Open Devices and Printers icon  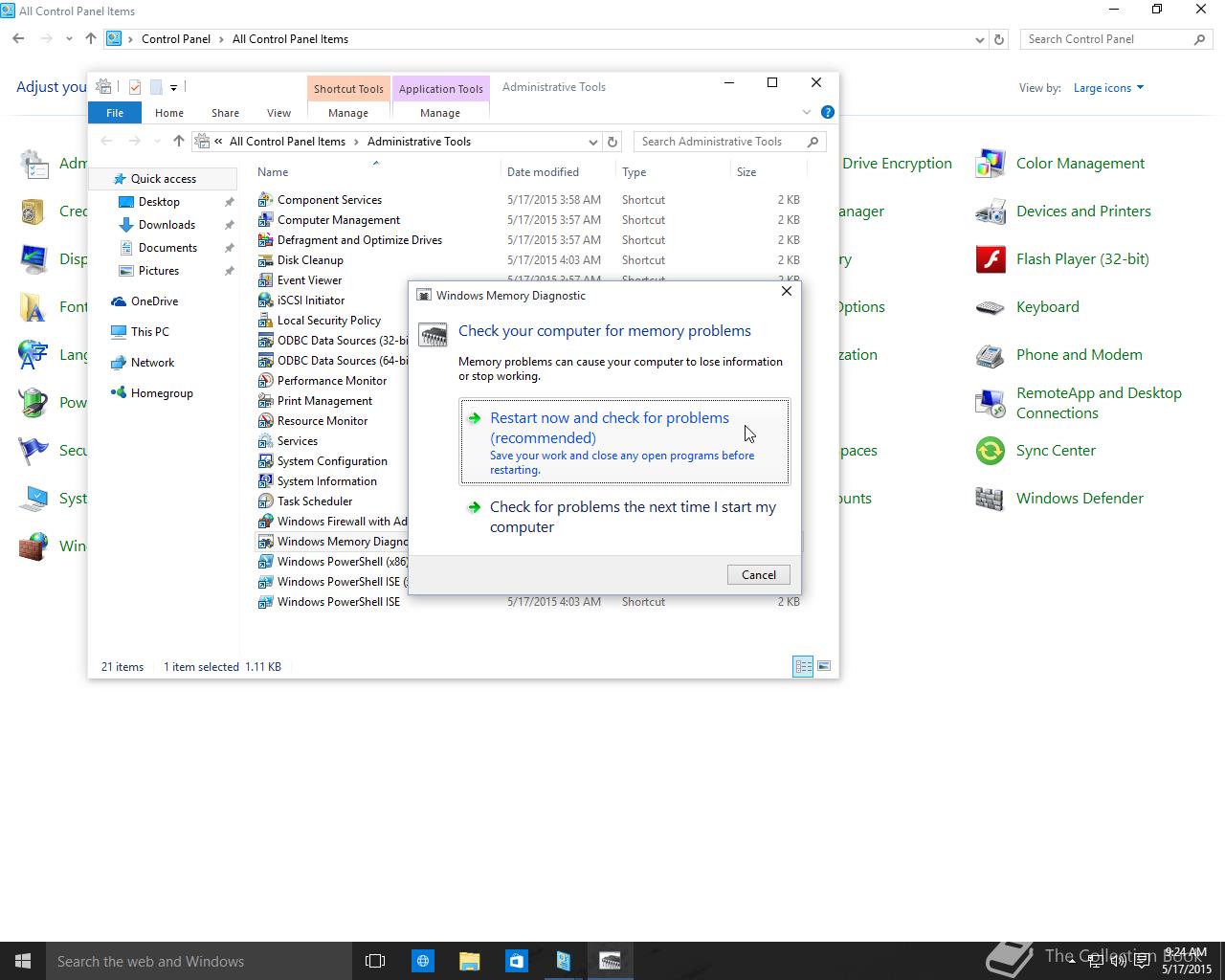(x=991, y=212)
